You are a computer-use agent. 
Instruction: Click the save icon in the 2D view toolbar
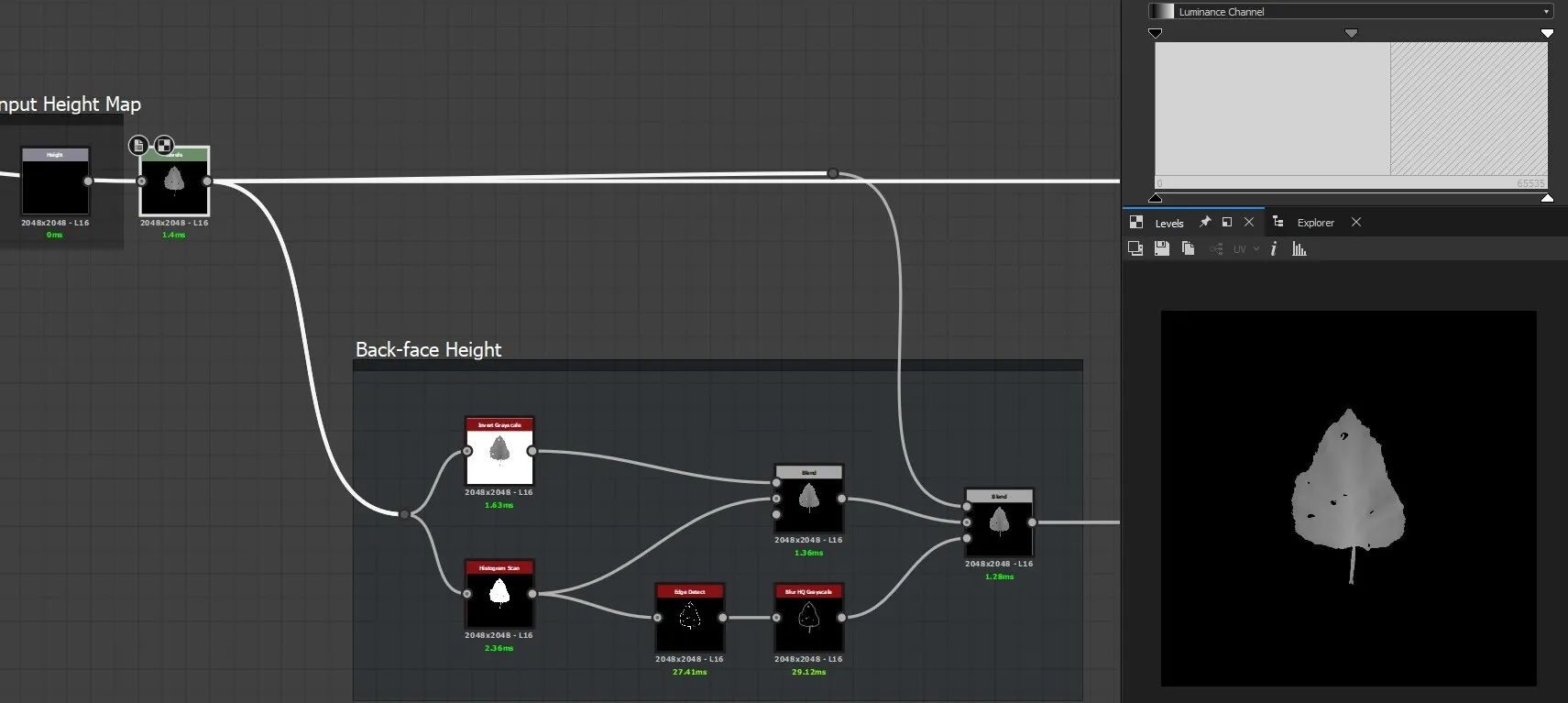1161,248
